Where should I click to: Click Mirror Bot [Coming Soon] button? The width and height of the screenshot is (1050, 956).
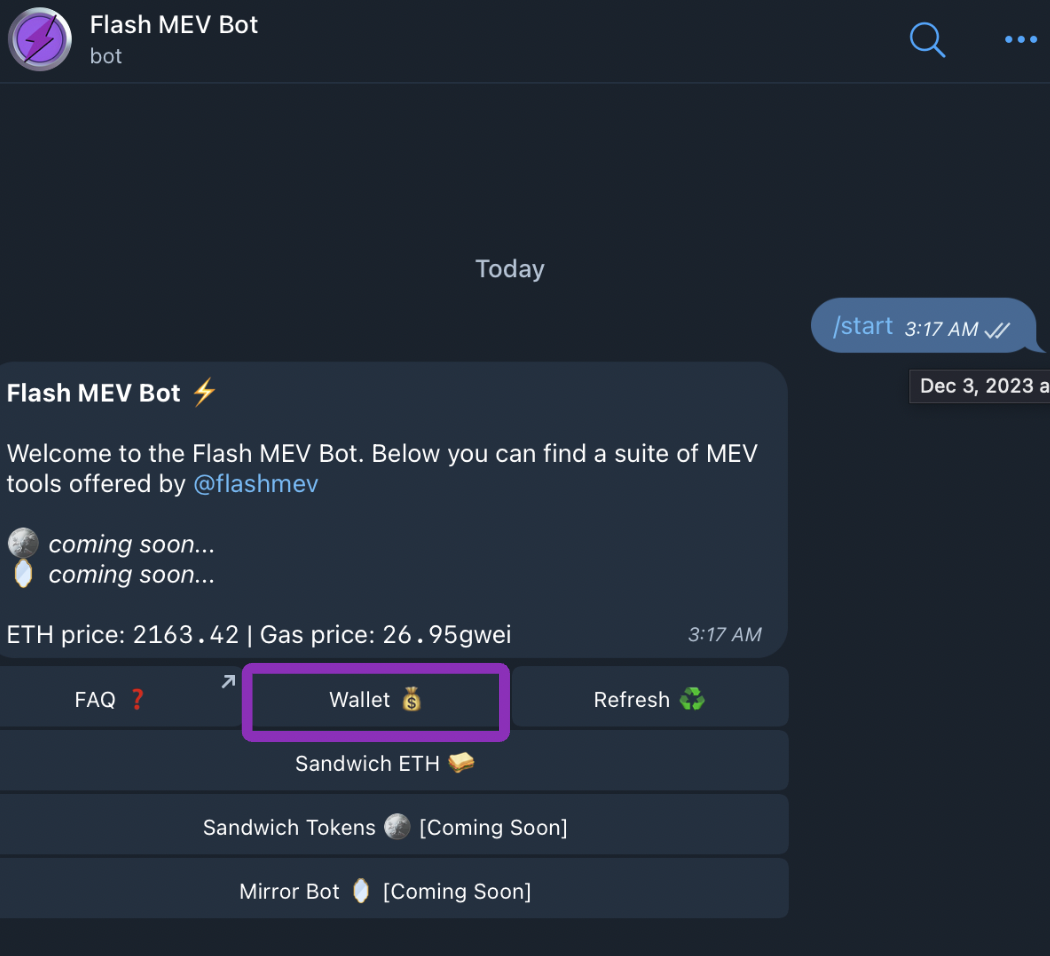pyautogui.click(x=385, y=892)
